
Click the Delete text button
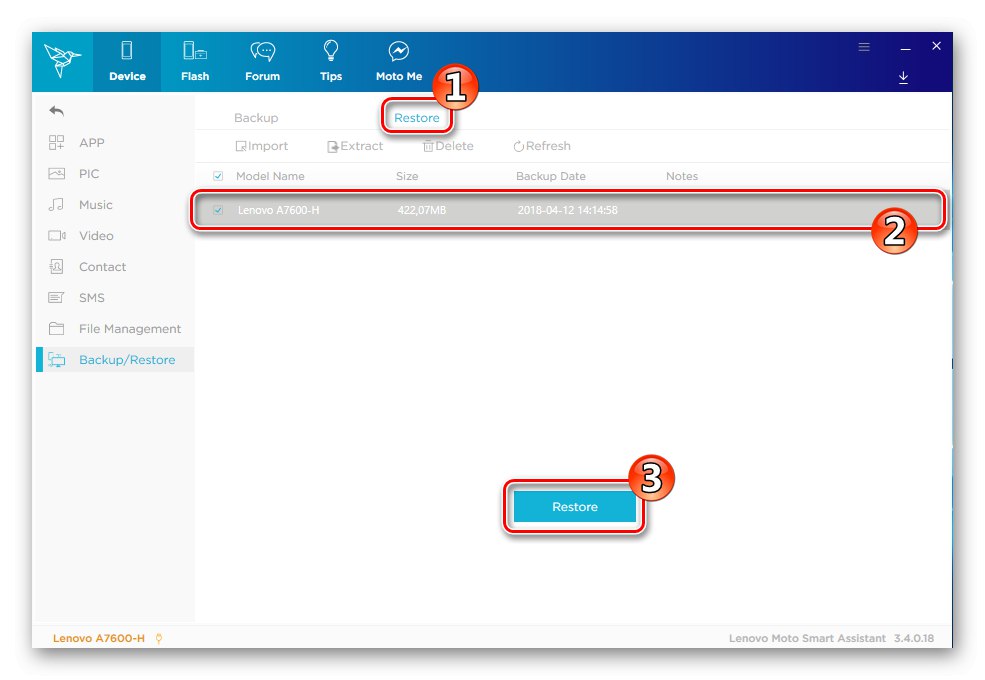(454, 146)
